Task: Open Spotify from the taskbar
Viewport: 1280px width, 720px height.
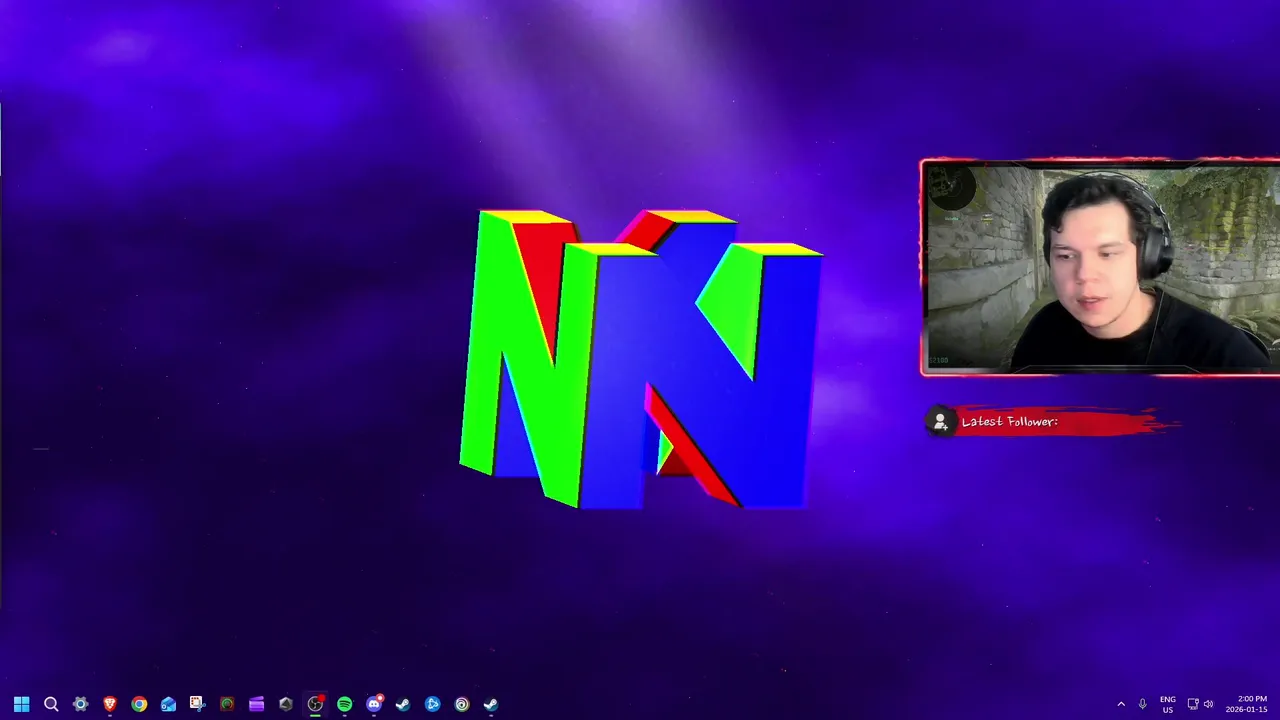Action: pos(344,704)
